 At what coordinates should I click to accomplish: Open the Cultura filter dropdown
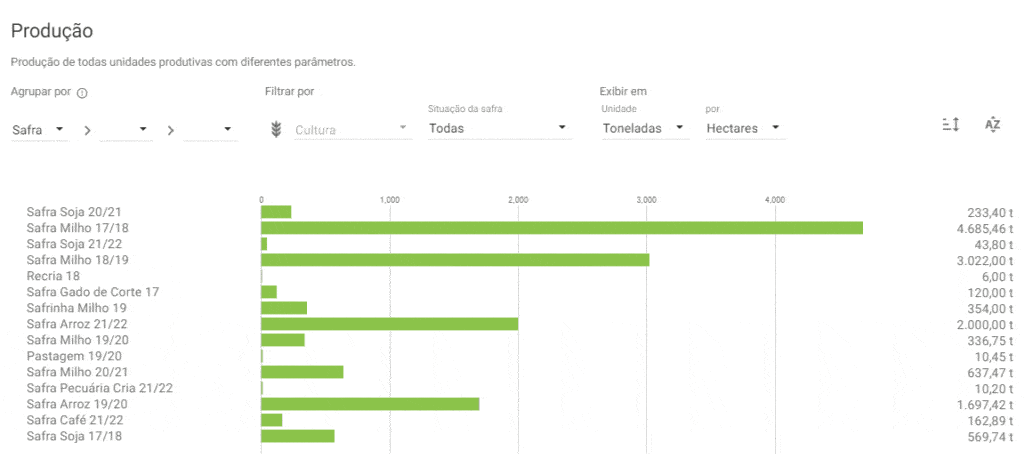[x=351, y=129]
